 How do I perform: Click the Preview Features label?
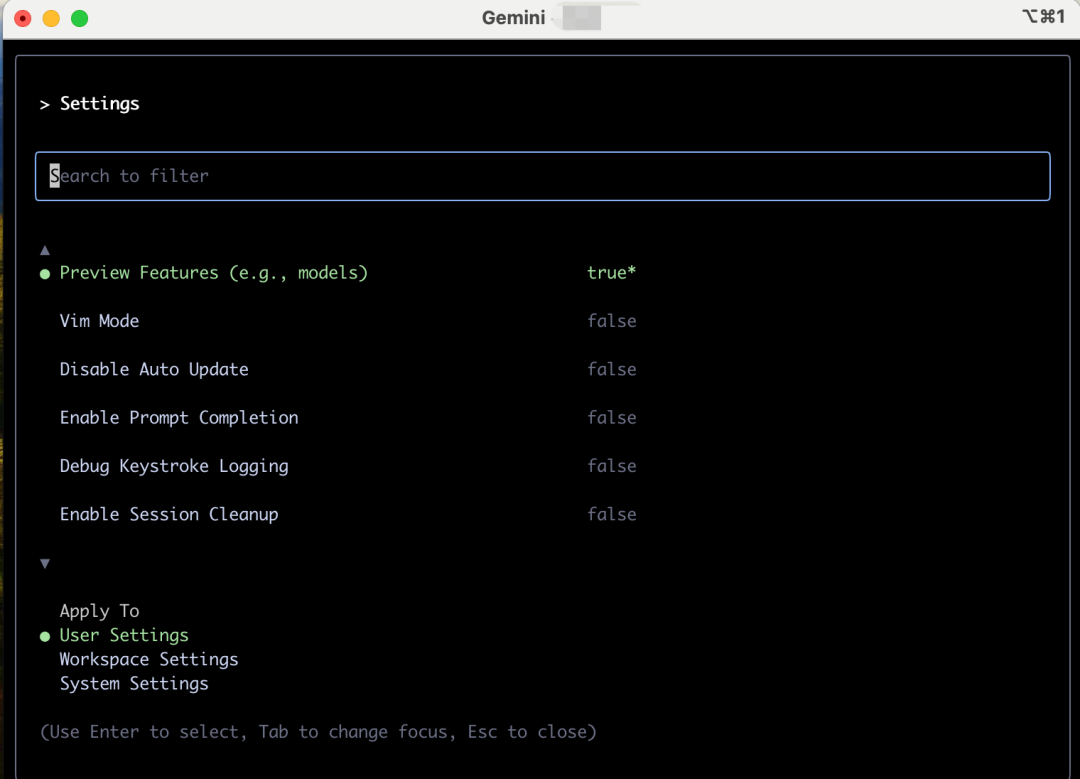[214, 273]
